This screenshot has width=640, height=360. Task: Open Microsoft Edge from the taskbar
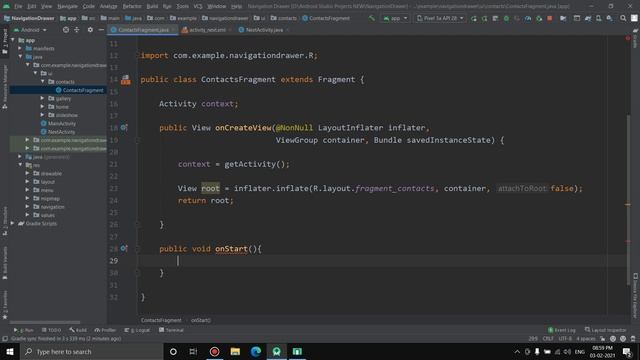[x=256, y=351]
